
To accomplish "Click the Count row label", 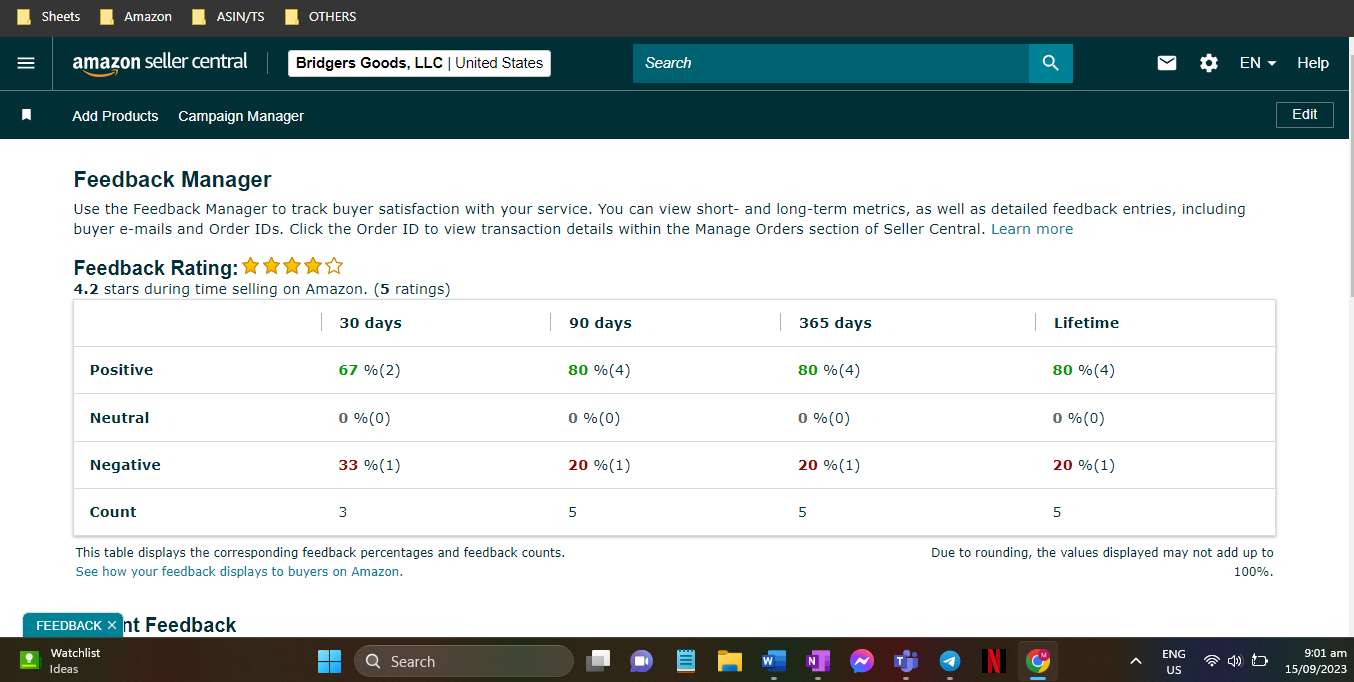I will coord(113,512).
